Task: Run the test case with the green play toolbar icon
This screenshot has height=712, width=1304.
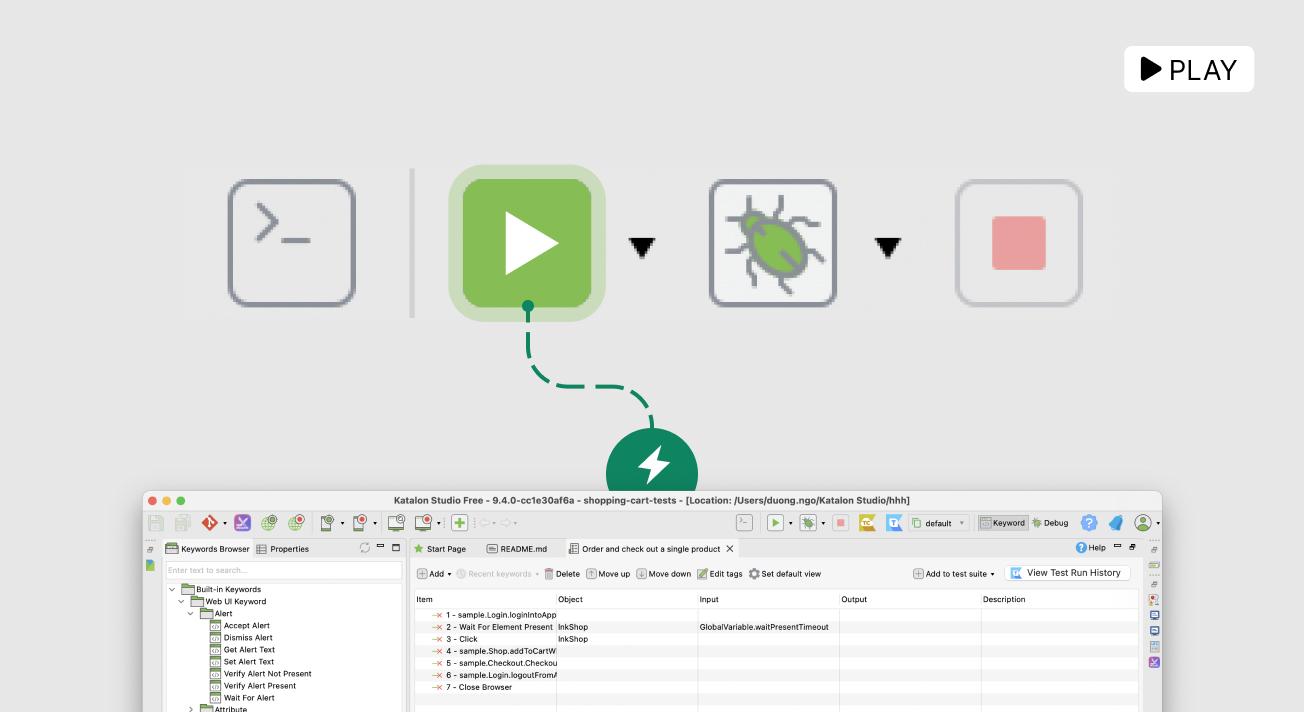Action: click(x=776, y=522)
